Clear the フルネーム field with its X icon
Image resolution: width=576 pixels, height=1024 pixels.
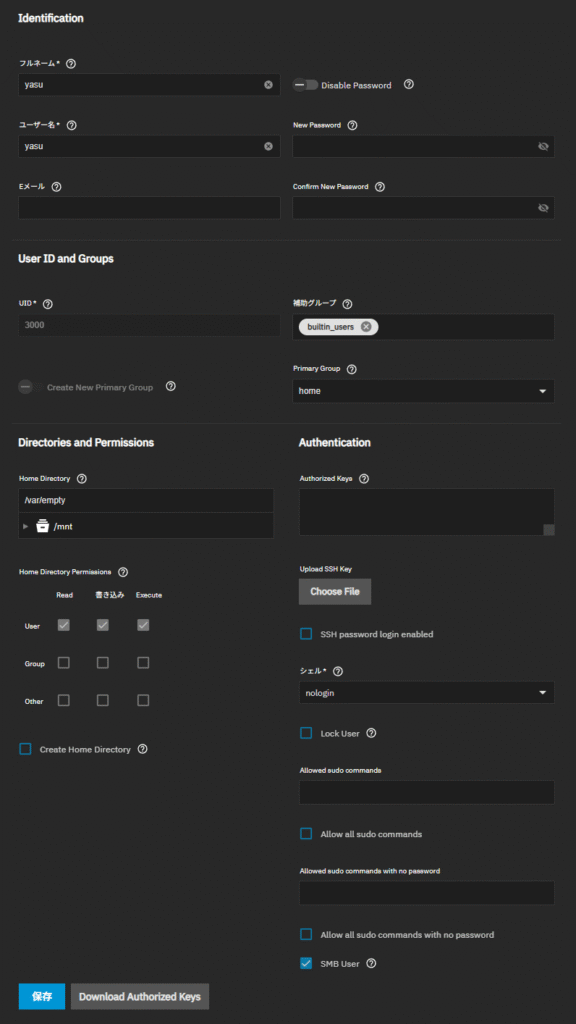268,85
